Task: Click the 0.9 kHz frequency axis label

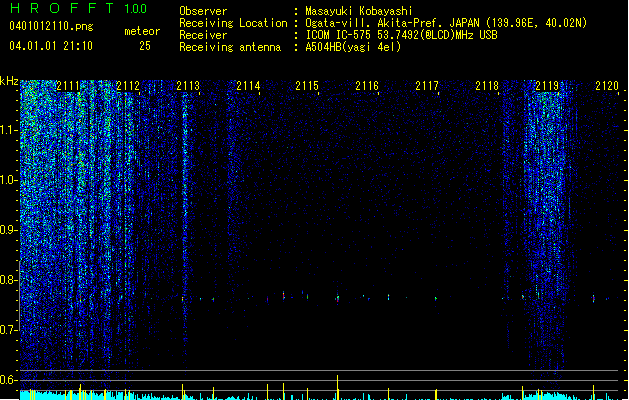Action: coord(9,230)
